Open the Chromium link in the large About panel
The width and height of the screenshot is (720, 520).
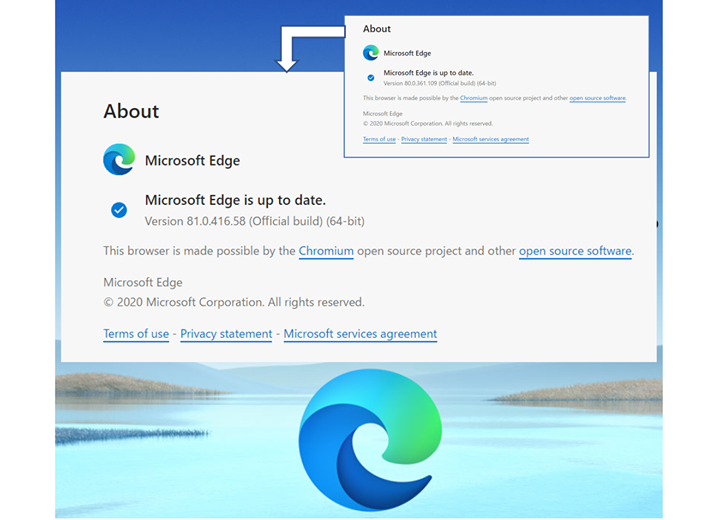[x=326, y=251]
